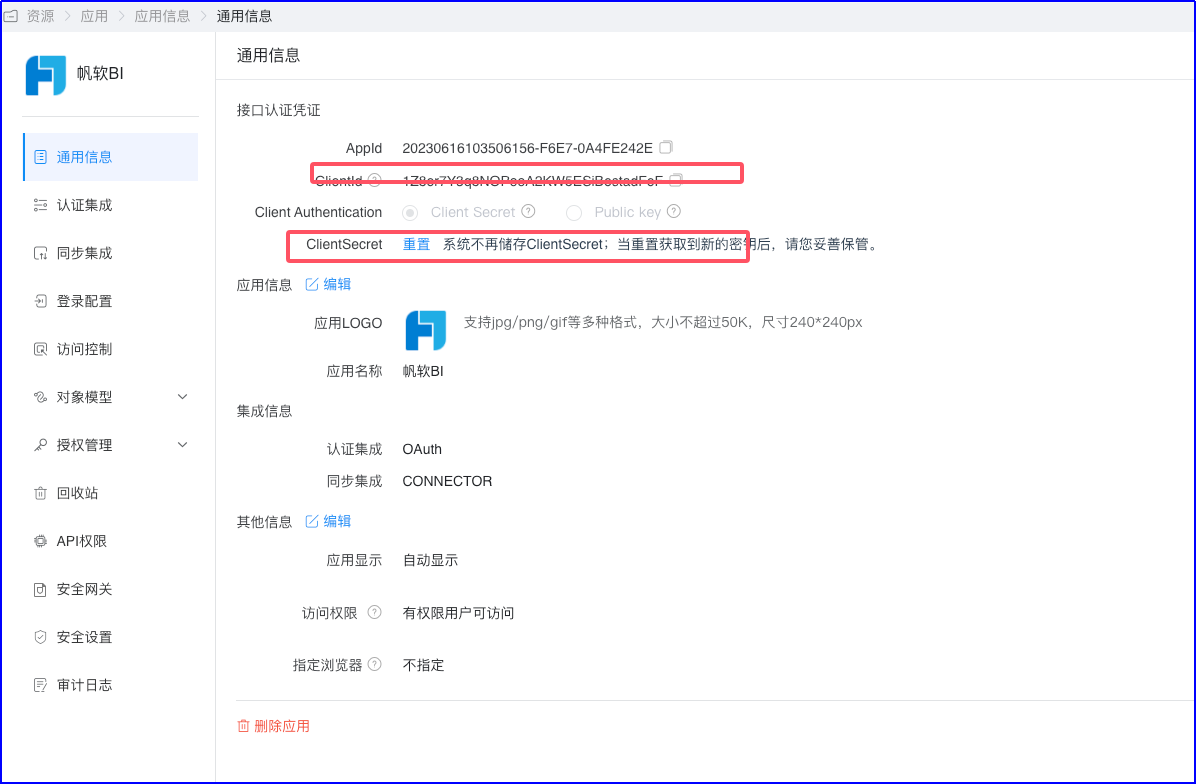Select the Public key radio button

pos(574,213)
